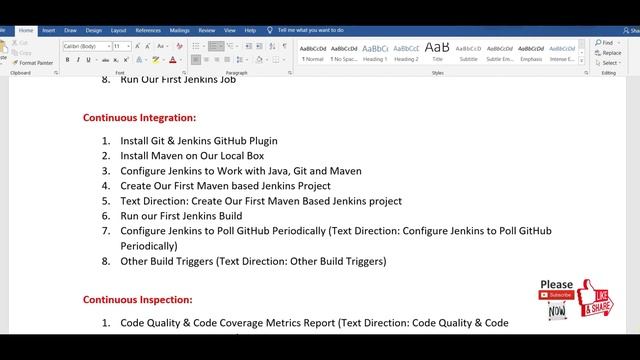The height and width of the screenshot is (360, 640).
Task: Open the borders dropdown arrow
Action: point(284,60)
